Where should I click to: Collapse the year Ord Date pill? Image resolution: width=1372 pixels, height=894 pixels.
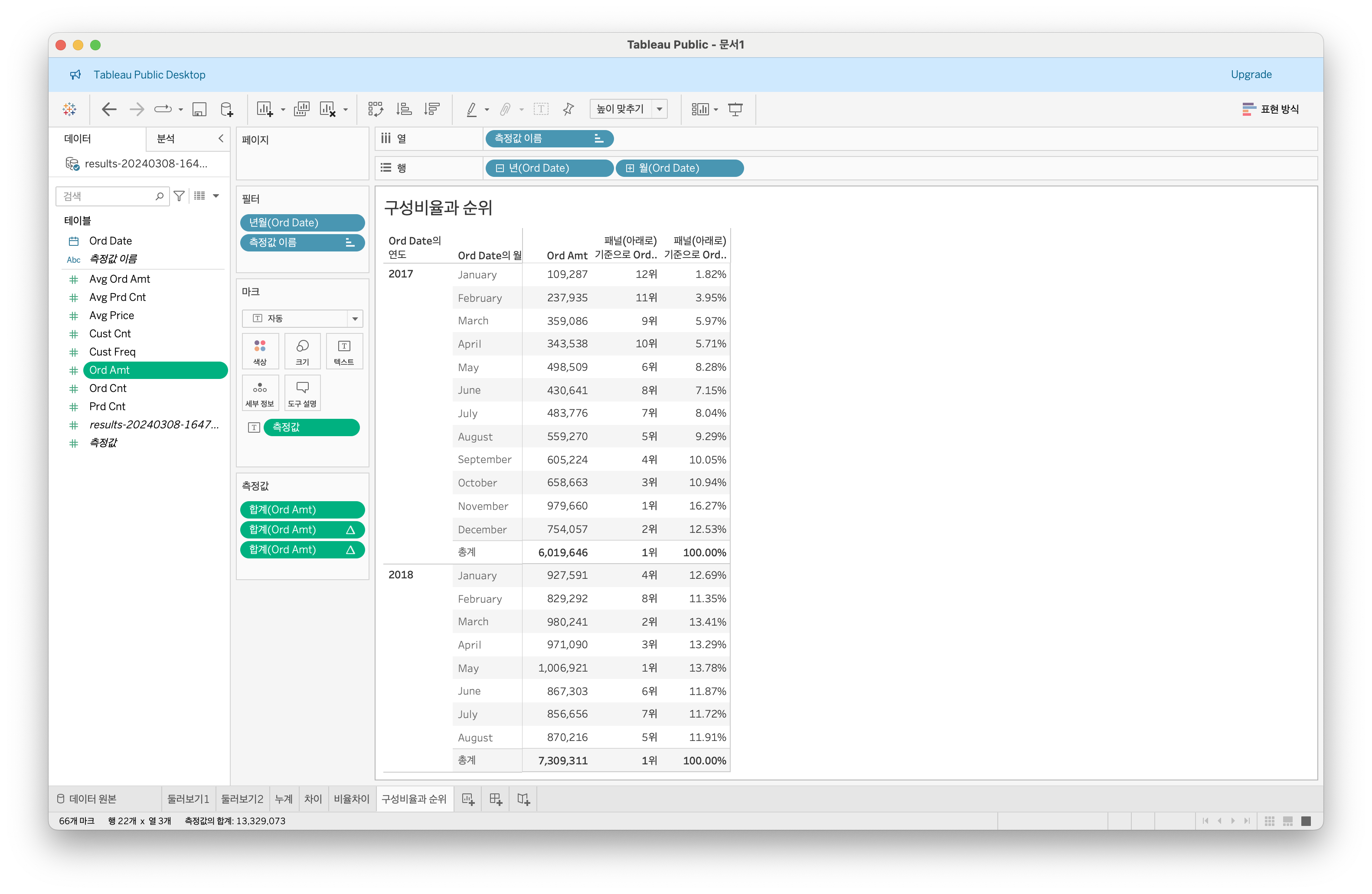pos(500,168)
